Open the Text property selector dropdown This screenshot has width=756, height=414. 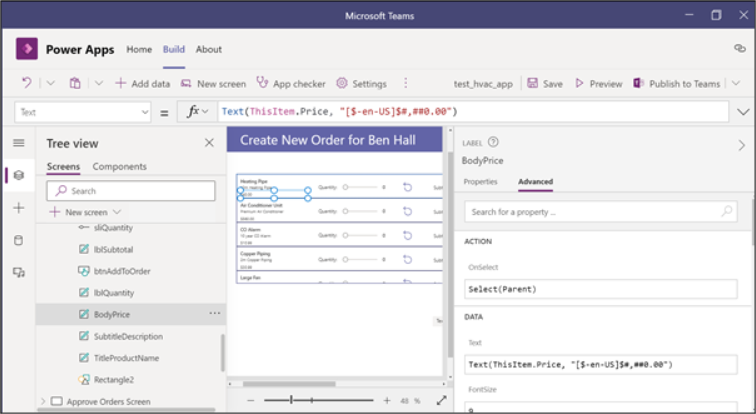pos(82,112)
